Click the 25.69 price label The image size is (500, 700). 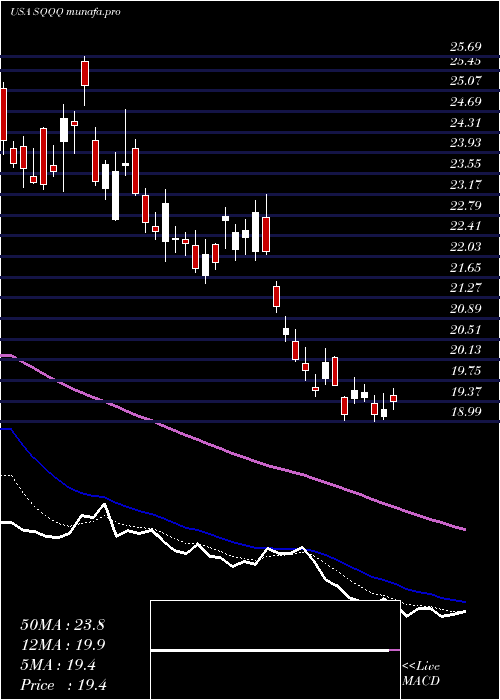(465, 47)
